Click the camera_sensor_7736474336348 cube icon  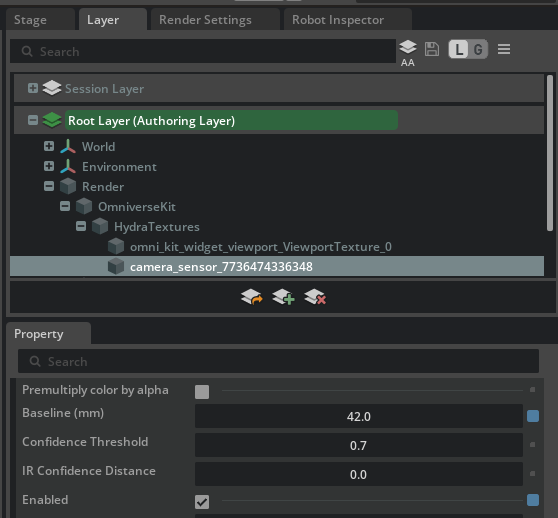116,266
